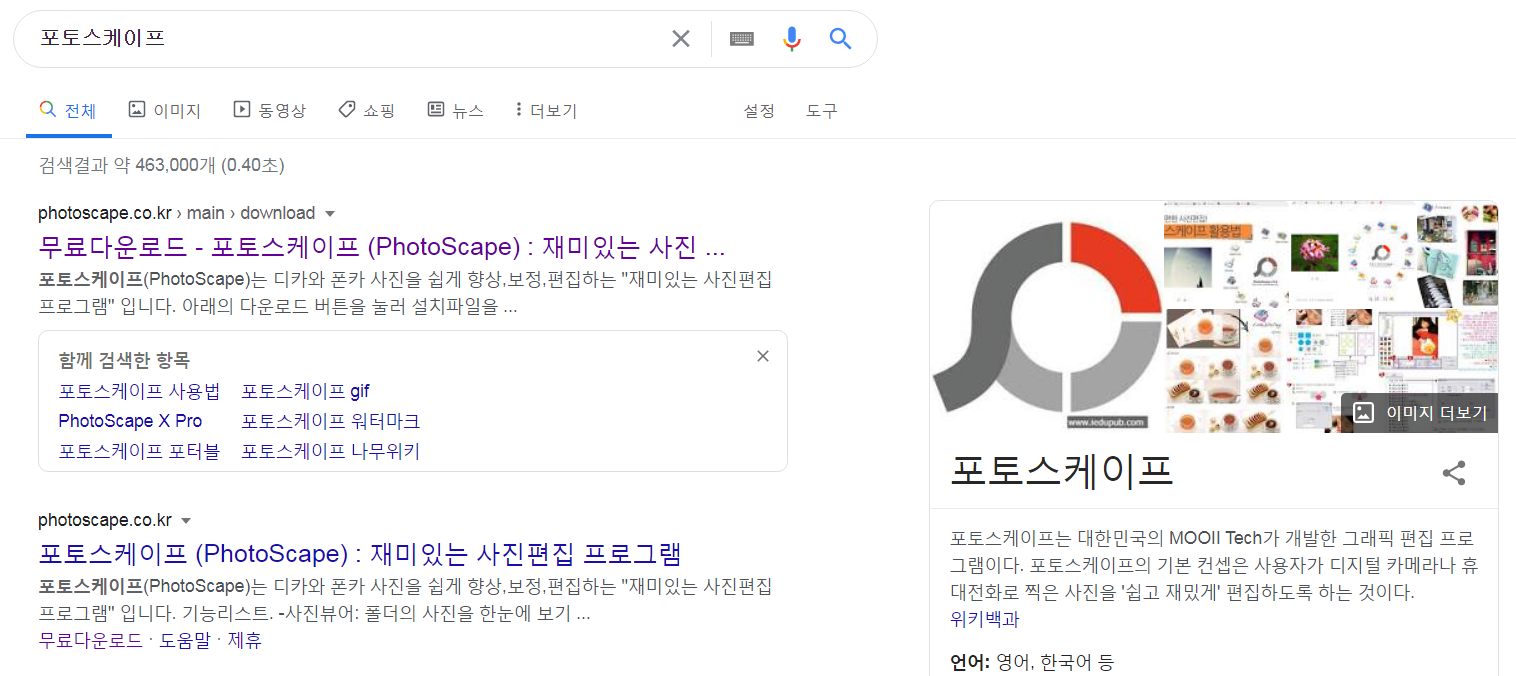Start voice search with the microphone icon
Viewport: 1516px width, 676px height.
792,39
